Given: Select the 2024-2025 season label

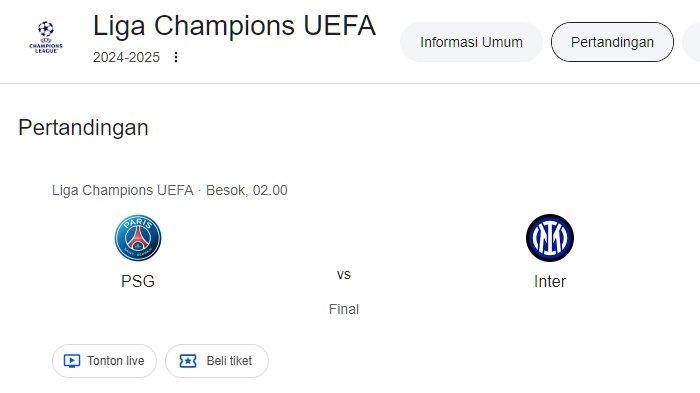Looking at the screenshot, I should tap(126, 57).
